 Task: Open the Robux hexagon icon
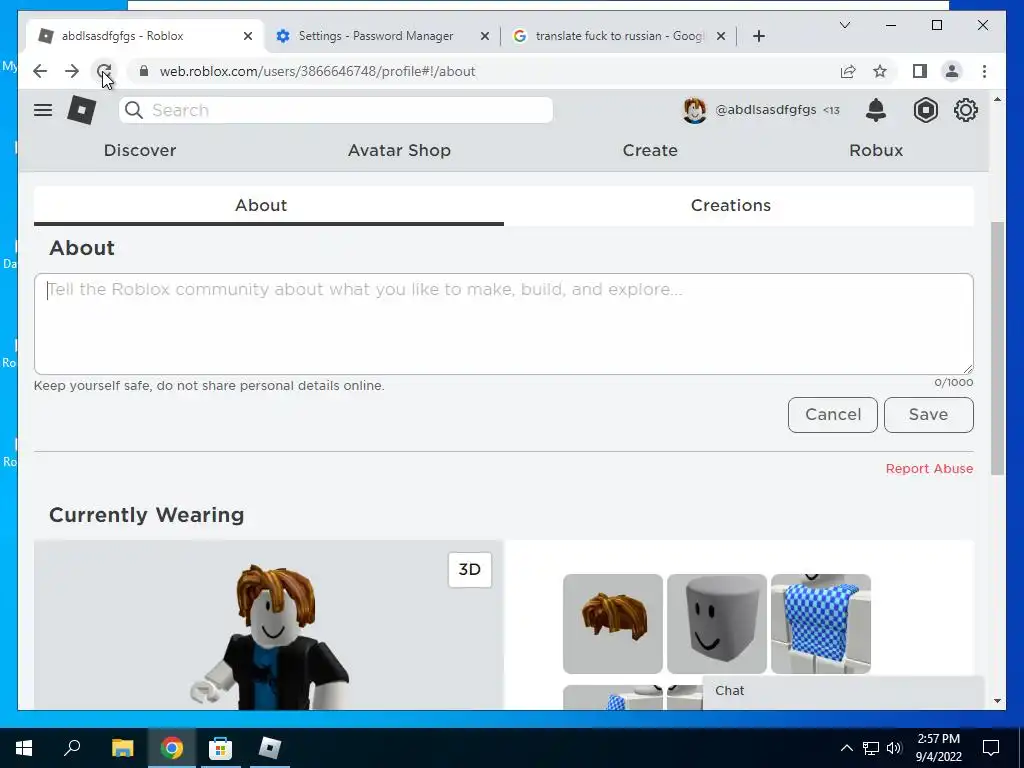[x=925, y=110]
